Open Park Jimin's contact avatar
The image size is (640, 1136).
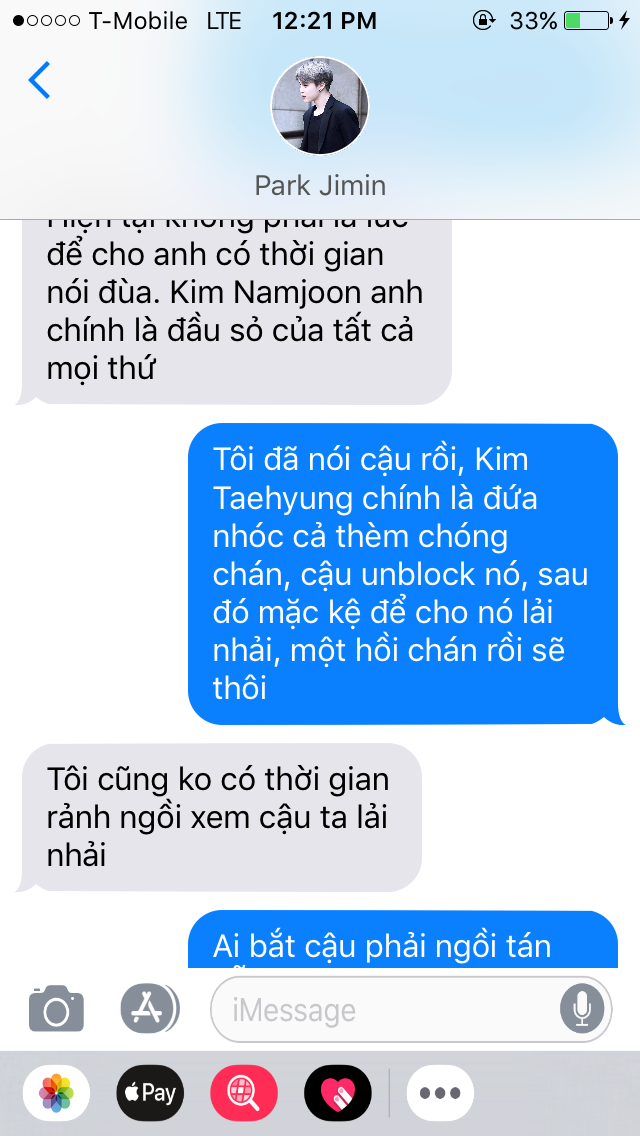pyautogui.click(x=320, y=106)
